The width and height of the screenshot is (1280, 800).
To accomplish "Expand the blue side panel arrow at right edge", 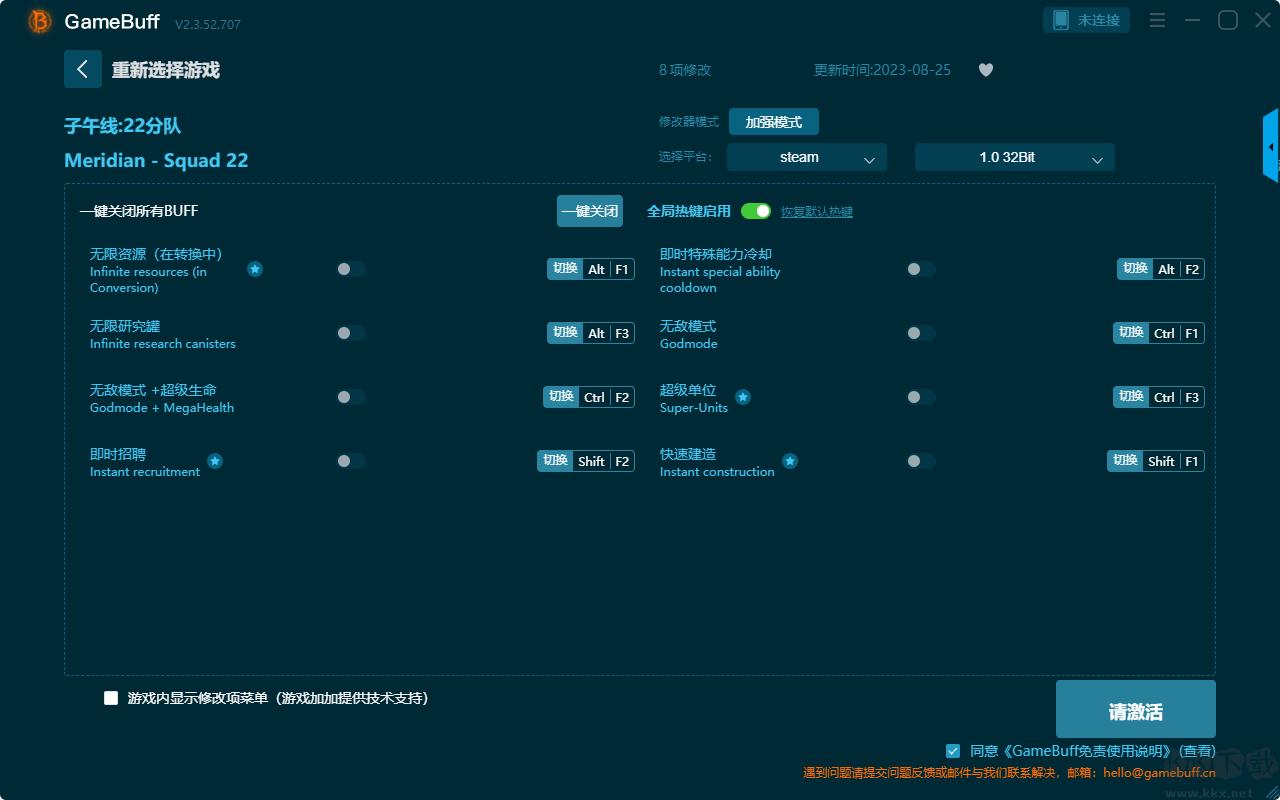I will [x=1271, y=146].
